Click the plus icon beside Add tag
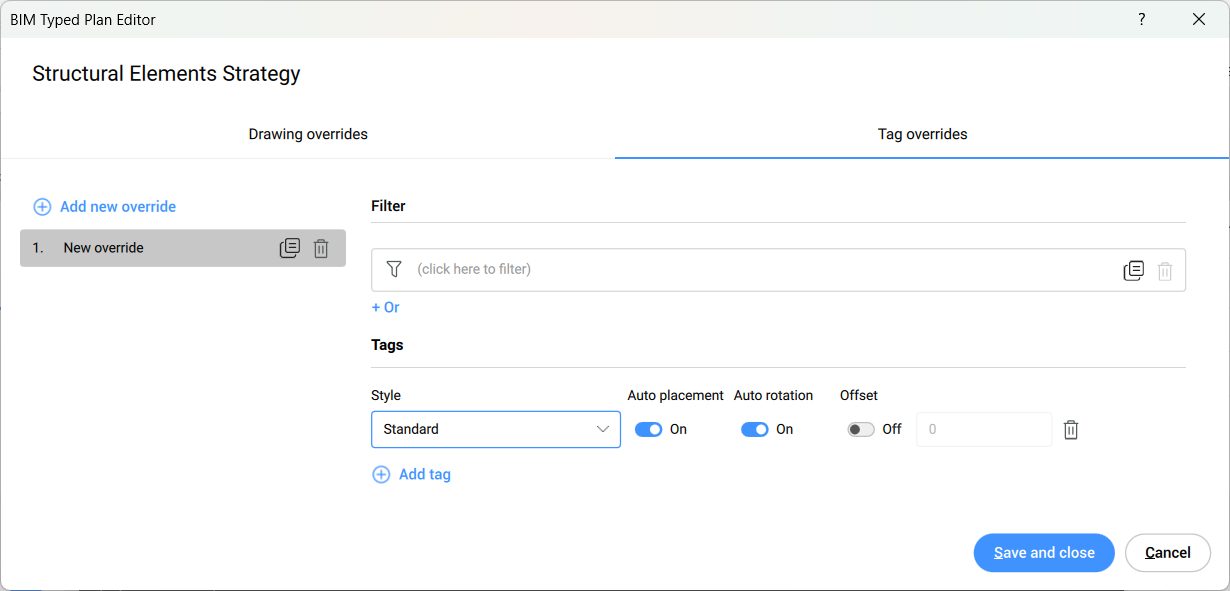 (381, 475)
